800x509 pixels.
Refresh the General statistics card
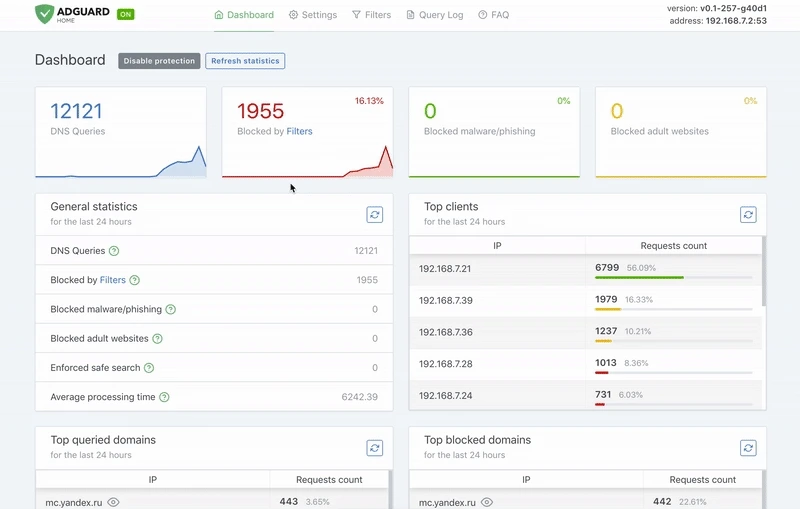tap(374, 215)
